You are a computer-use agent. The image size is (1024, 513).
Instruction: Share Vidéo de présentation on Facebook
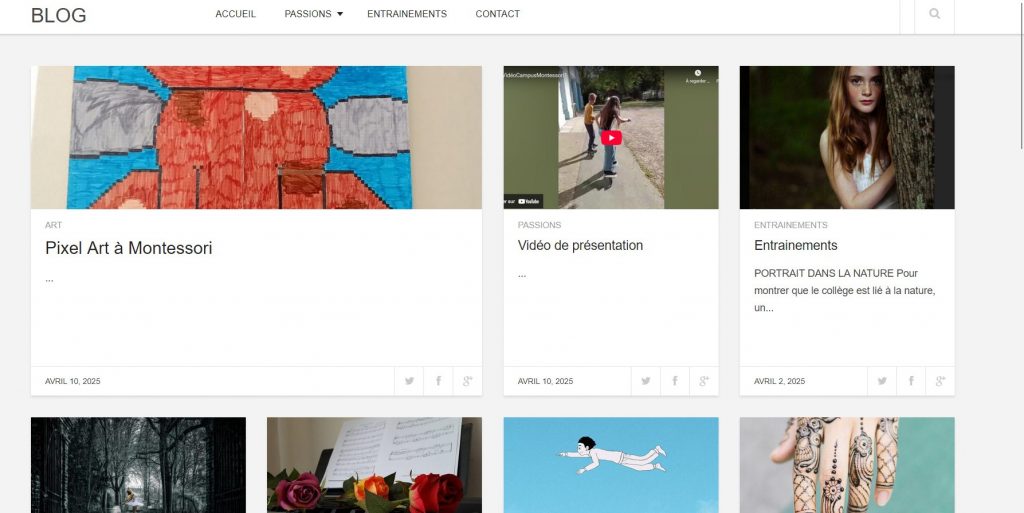click(675, 381)
